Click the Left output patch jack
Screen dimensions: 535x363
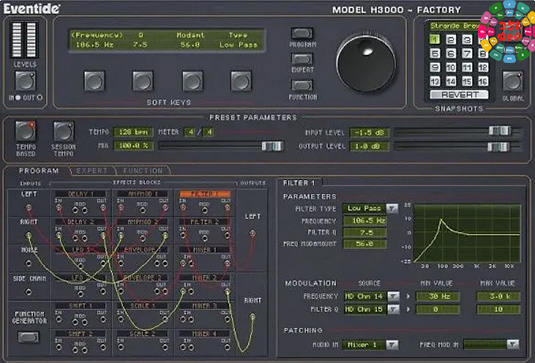click(x=252, y=233)
